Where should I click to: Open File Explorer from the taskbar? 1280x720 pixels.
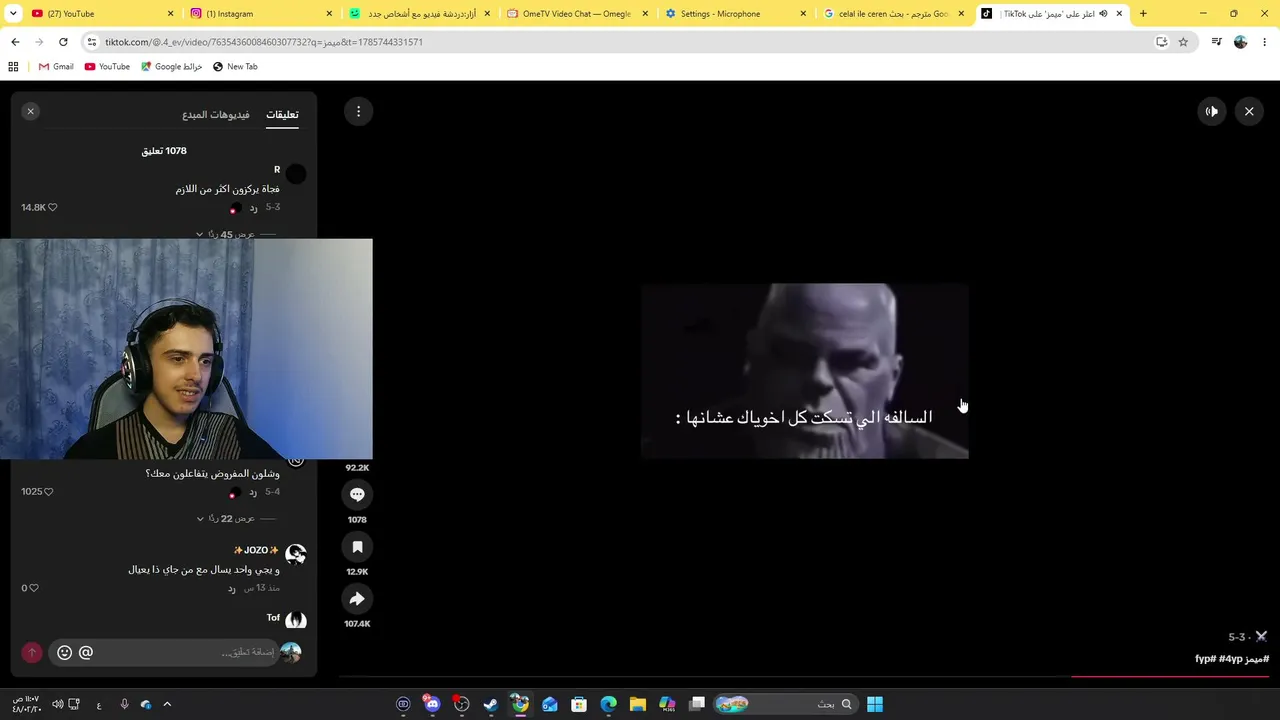(638, 704)
